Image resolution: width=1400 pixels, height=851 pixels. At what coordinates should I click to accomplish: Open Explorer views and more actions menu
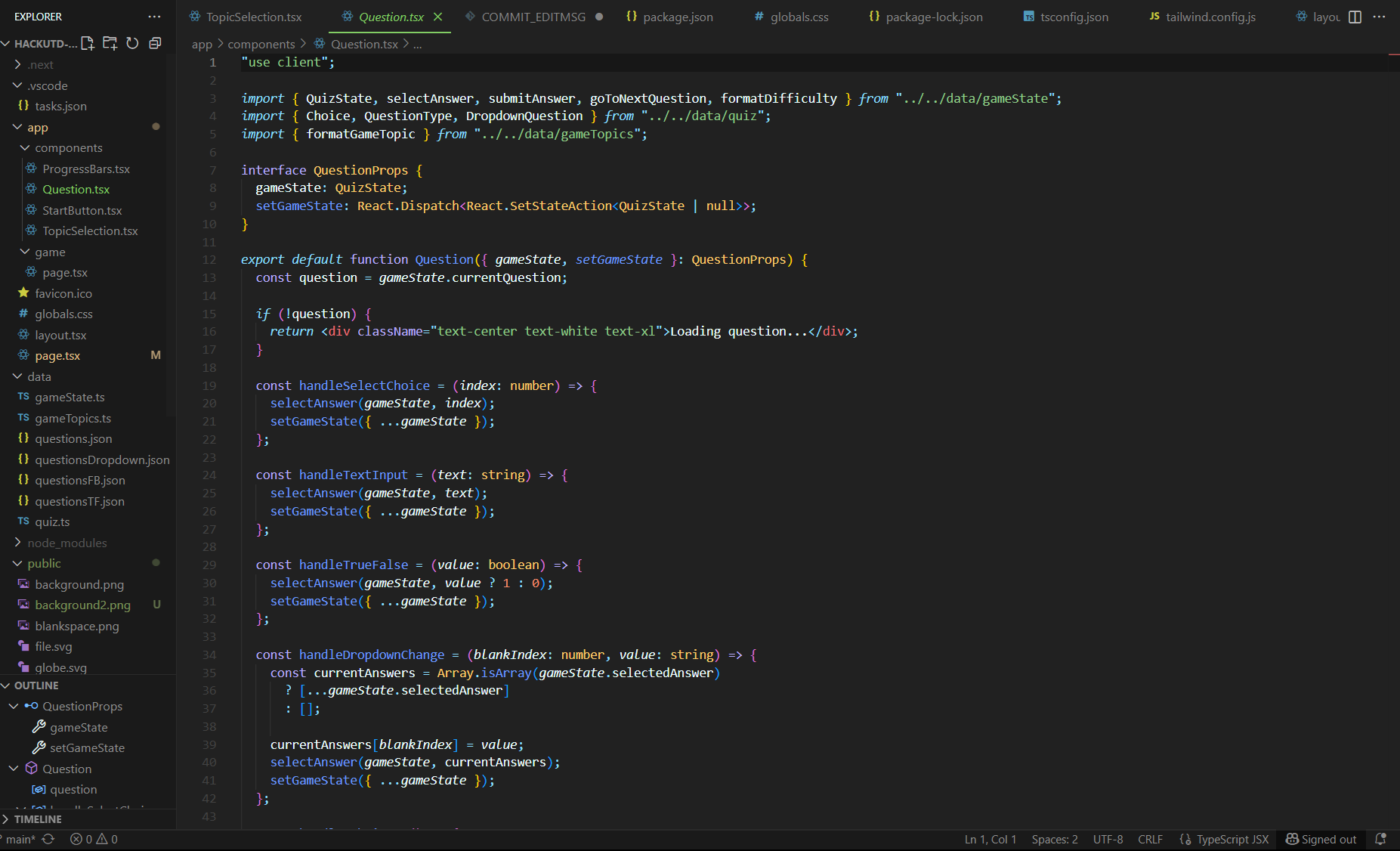point(154,17)
